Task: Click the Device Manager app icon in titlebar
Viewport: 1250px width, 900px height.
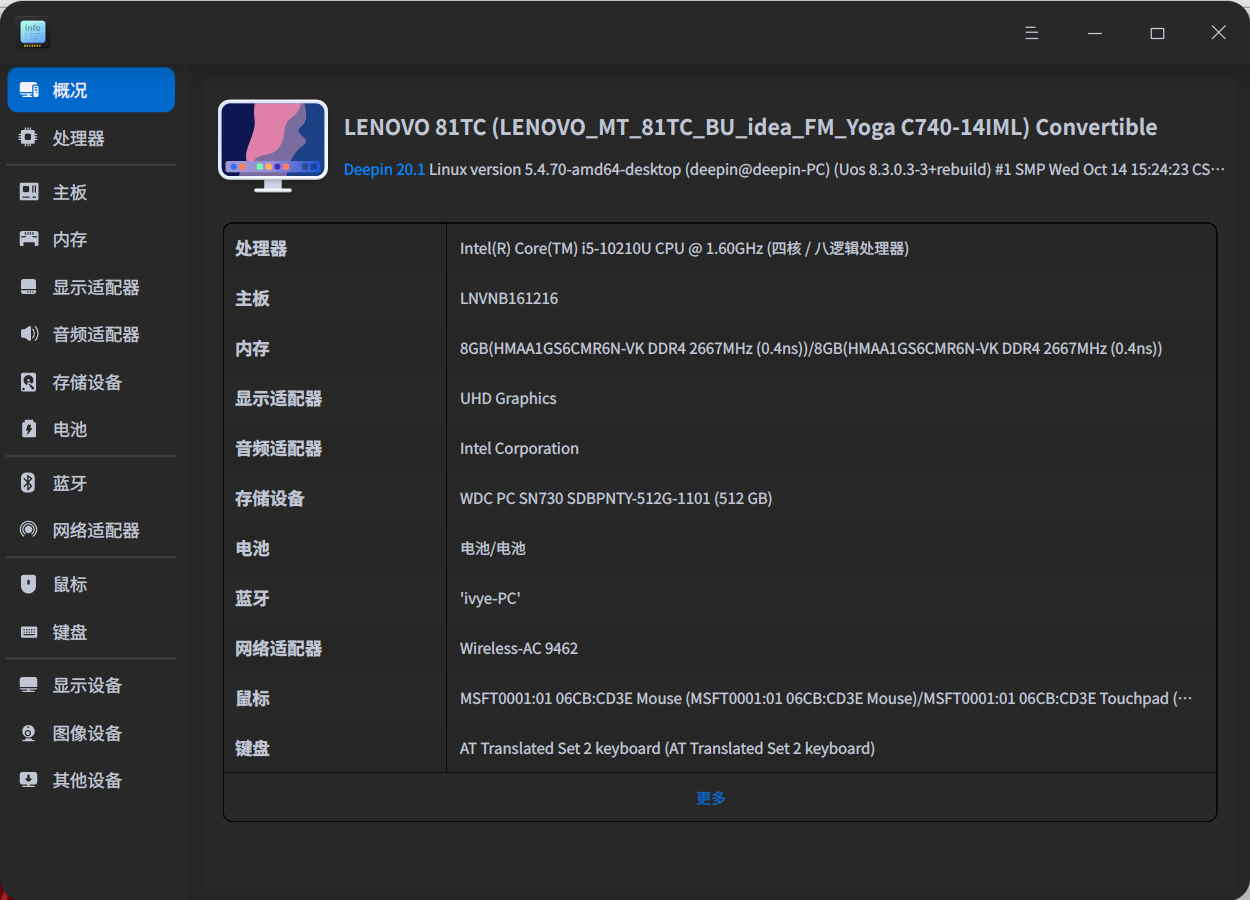Action: tap(33, 33)
